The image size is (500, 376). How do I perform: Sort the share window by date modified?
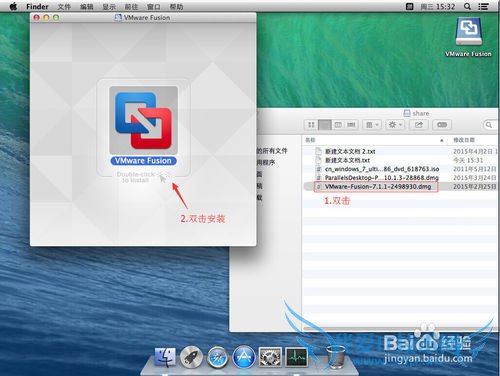(474, 140)
